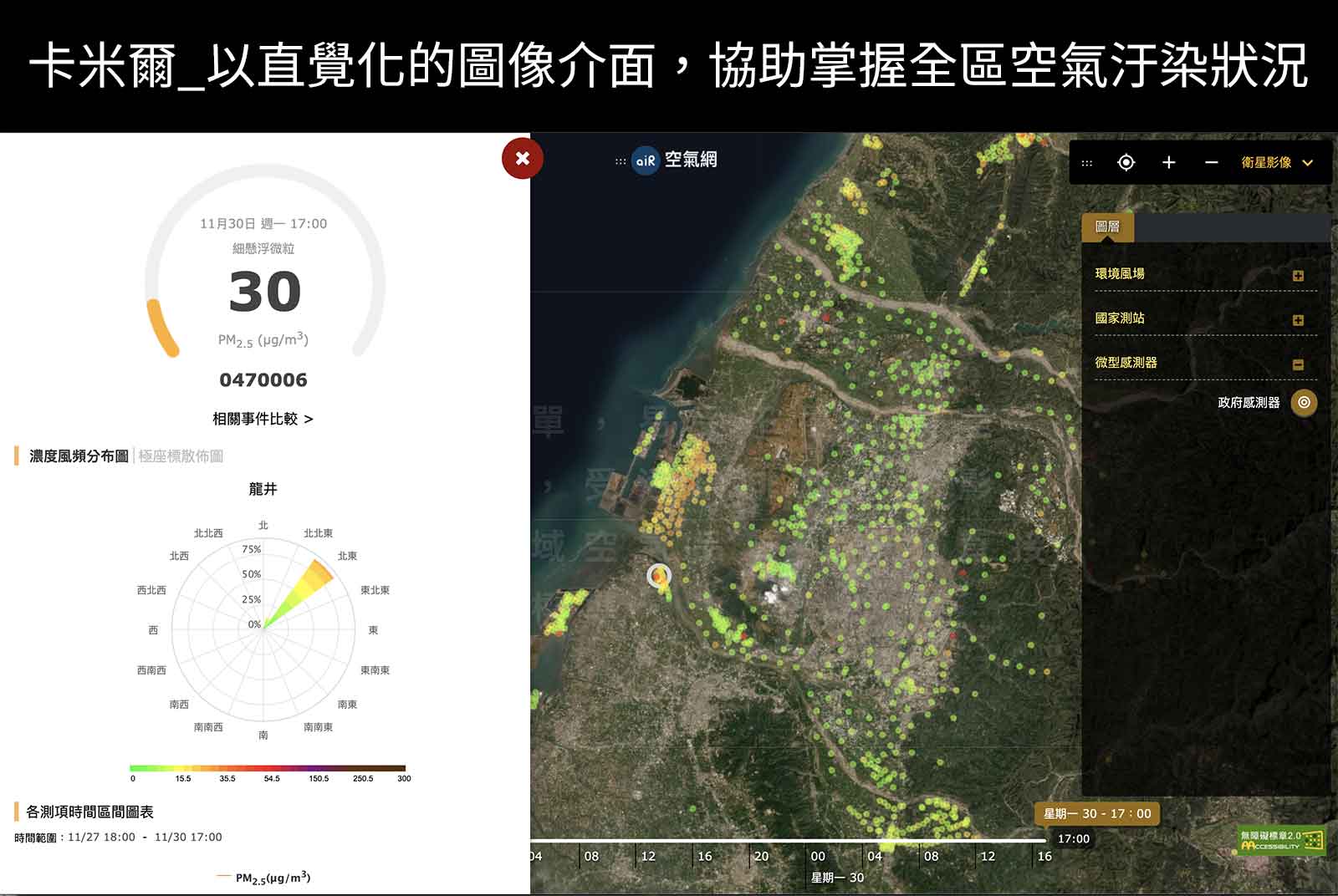This screenshot has width=1338, height=896.
Task: Click the 龍井 station name
Action: pyautogui.click(x=263, y=489)
